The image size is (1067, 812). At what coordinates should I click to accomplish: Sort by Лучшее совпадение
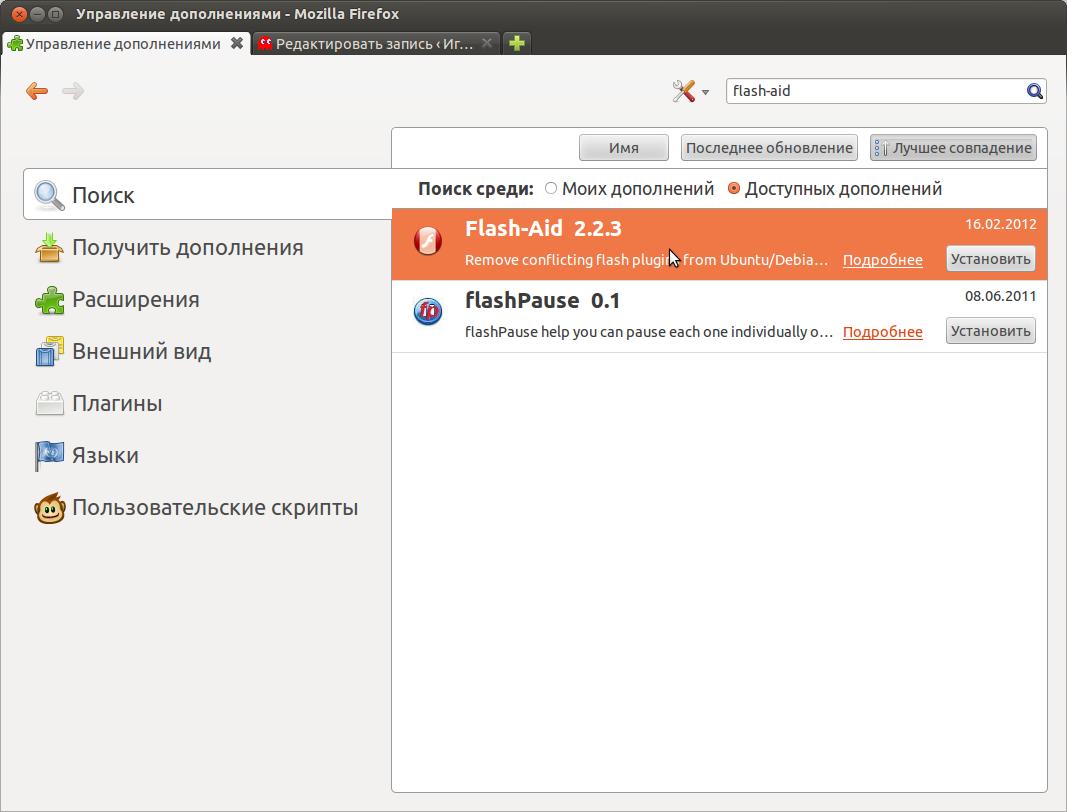click(x=953, y=148)
